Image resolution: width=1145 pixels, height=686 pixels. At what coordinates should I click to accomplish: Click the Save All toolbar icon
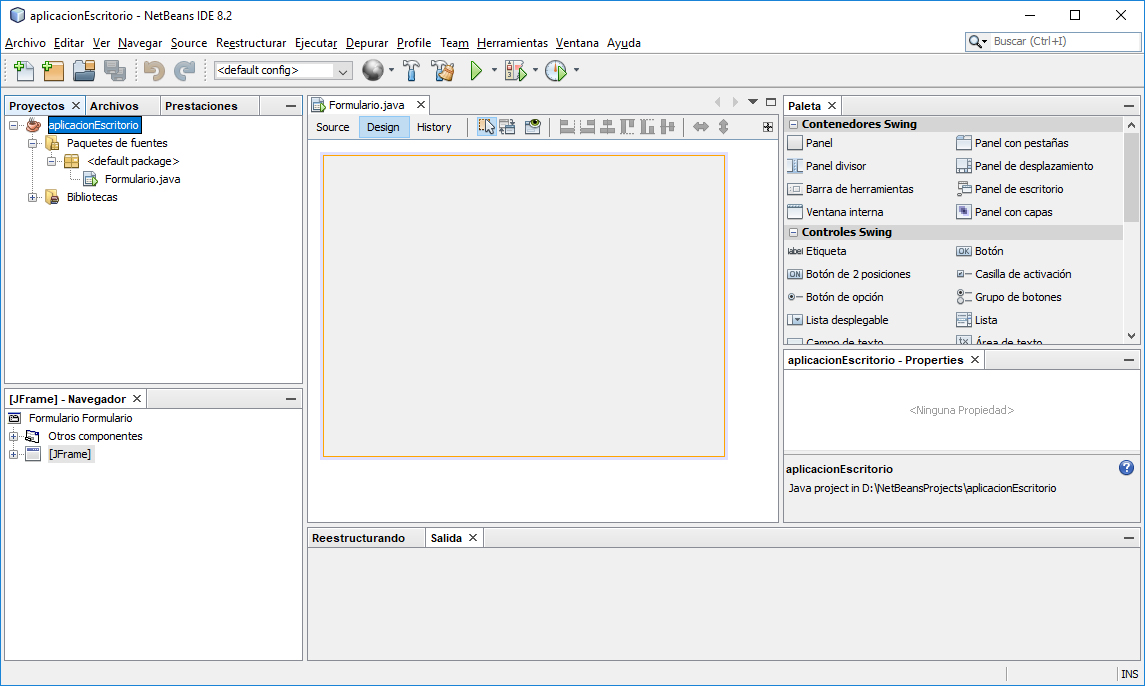tap(115, 70)
